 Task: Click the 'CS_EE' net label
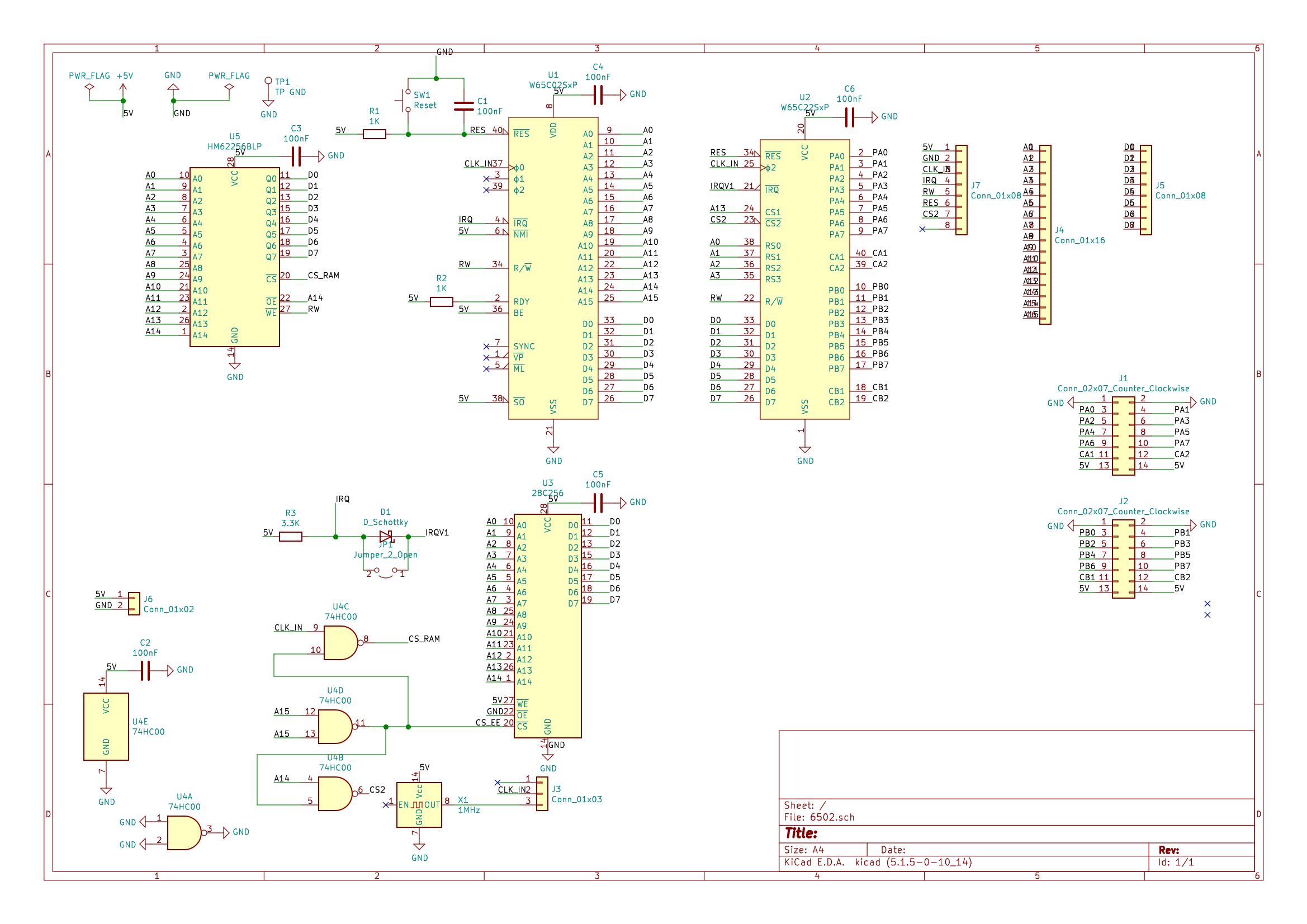[488, 722]
